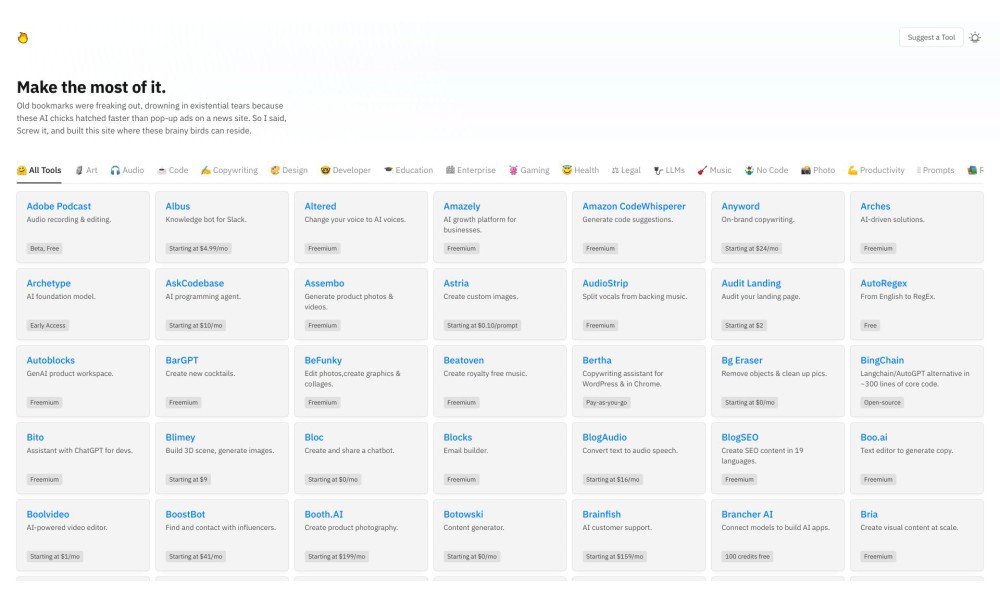Screen dimensions: 1000x600
Task: Open the Bria tool link
Action: (x=869, y=515)
